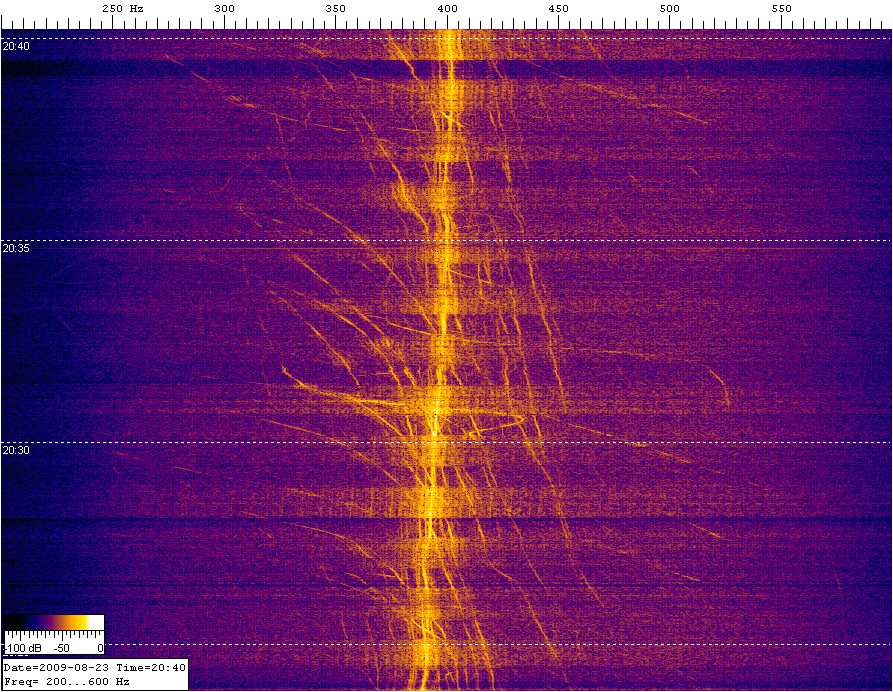Select the 350 frequency axis label
The height and width of the screenshot is (692, 893).
[x=336, y=8]
